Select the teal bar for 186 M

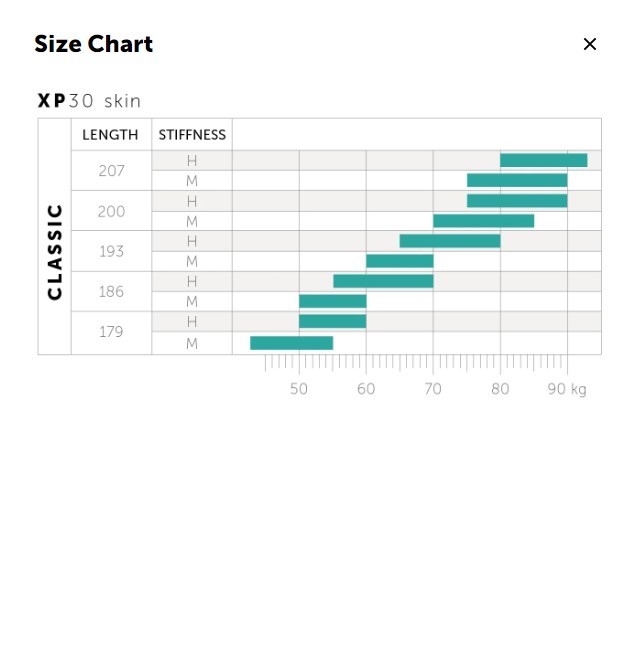(x=333, y=301)
